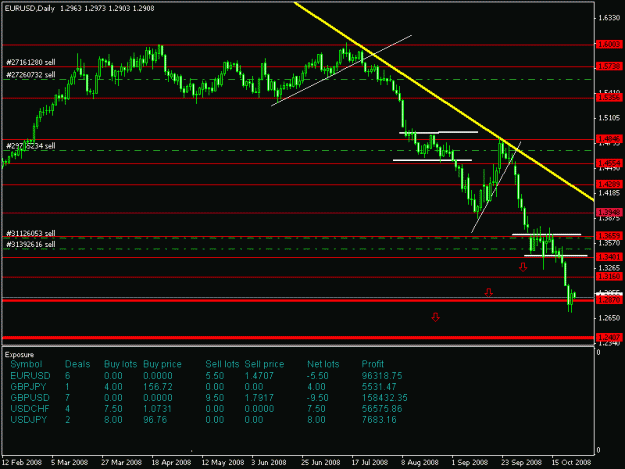Click the 18 Apr 2008 date label
This screenshot has width=625, height=469.
[171, 462]
